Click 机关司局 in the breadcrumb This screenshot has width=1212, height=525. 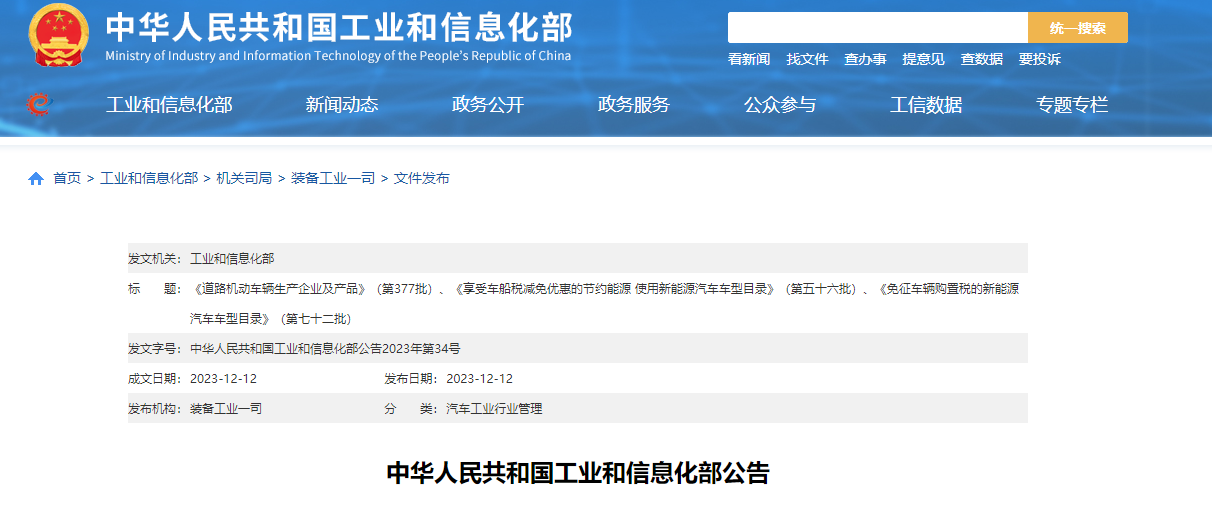point(244,179)
